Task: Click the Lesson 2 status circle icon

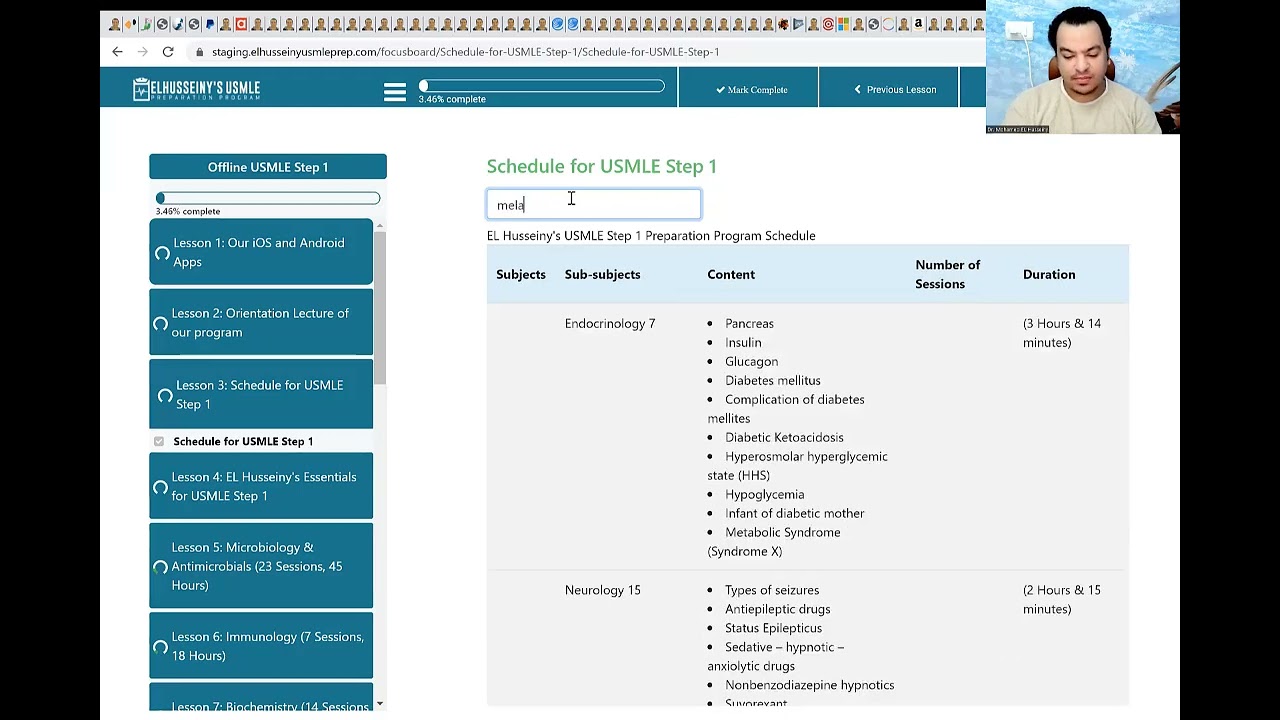Action: point(160,324)
